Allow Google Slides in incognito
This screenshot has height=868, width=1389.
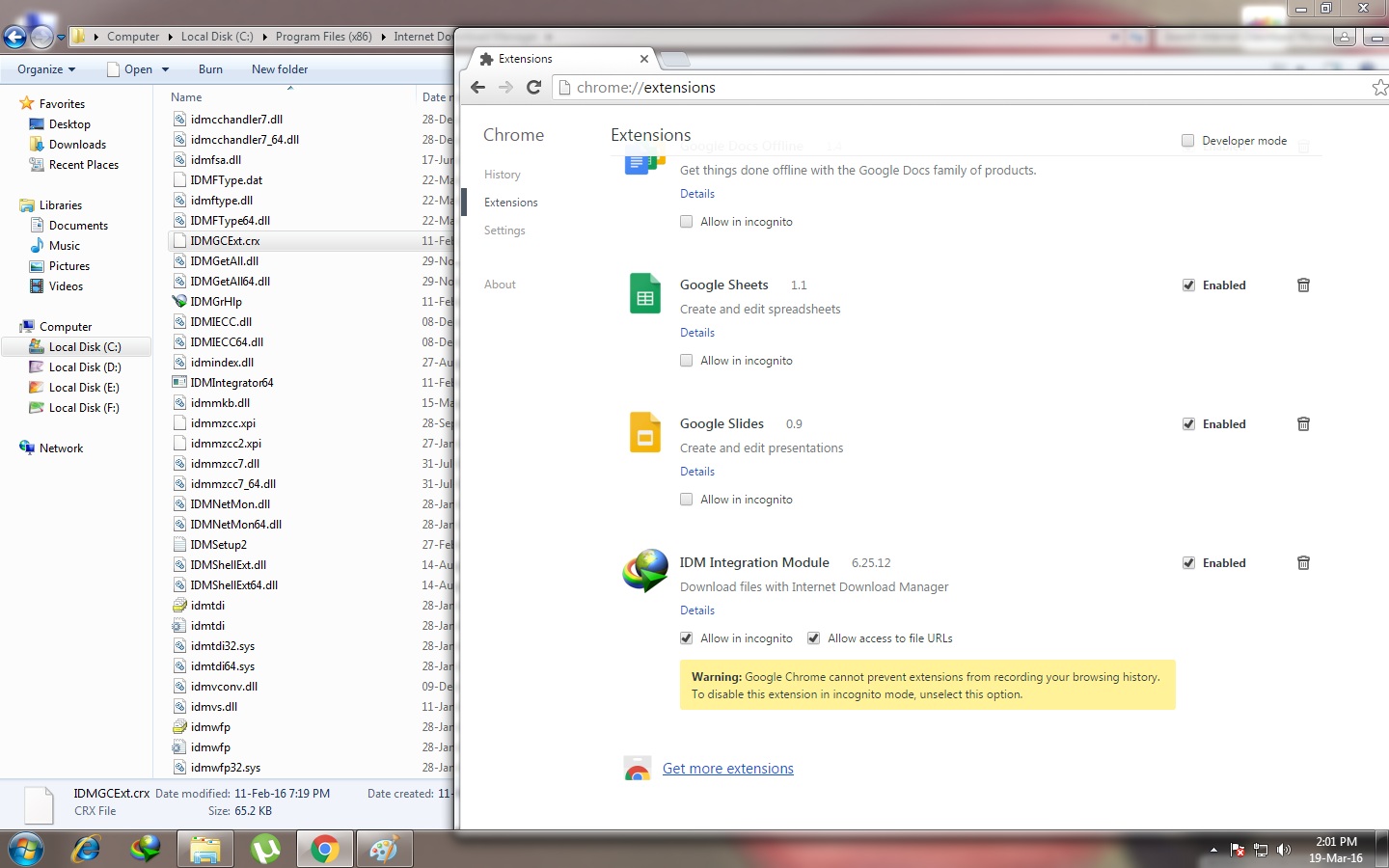pos(687,500)
